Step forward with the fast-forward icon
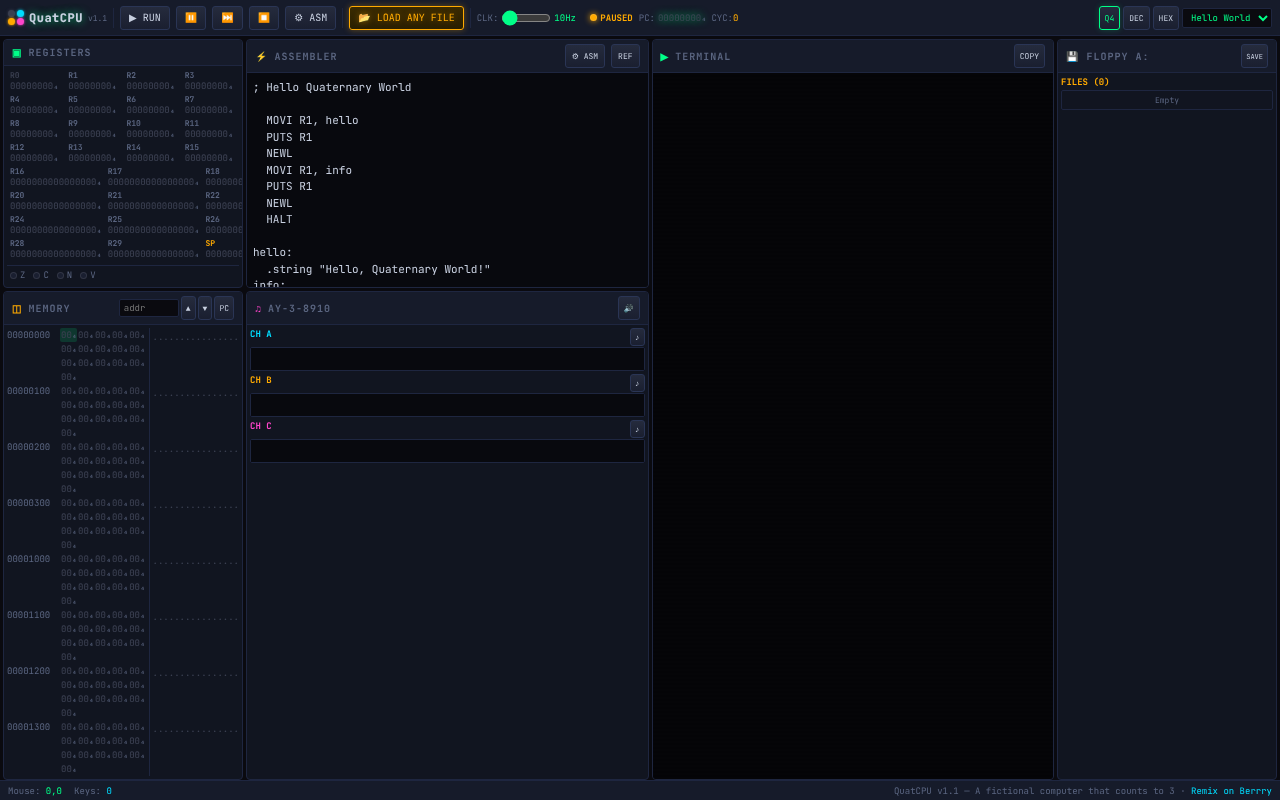 coord(227,18)
